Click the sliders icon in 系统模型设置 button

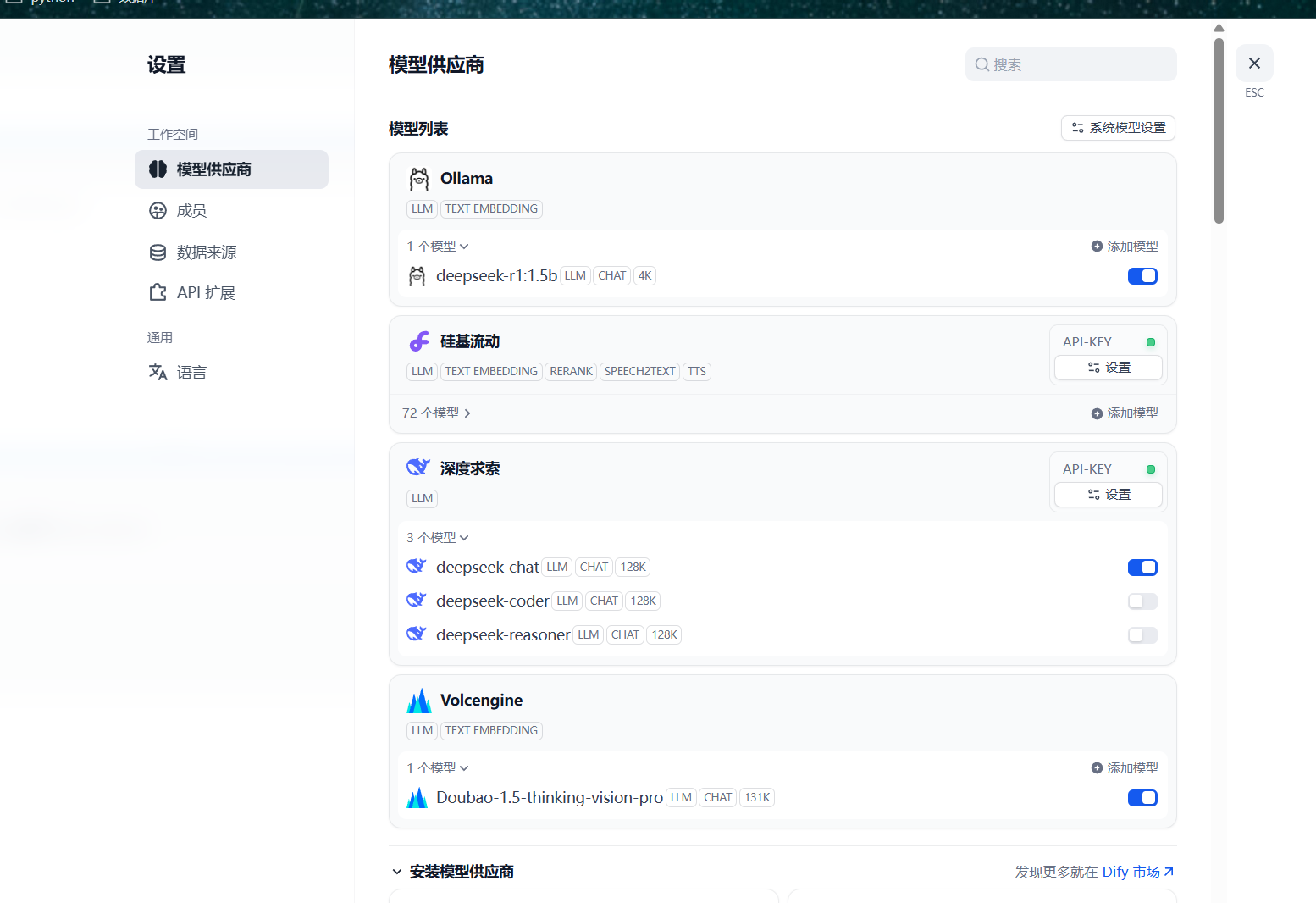point(1078,128)
